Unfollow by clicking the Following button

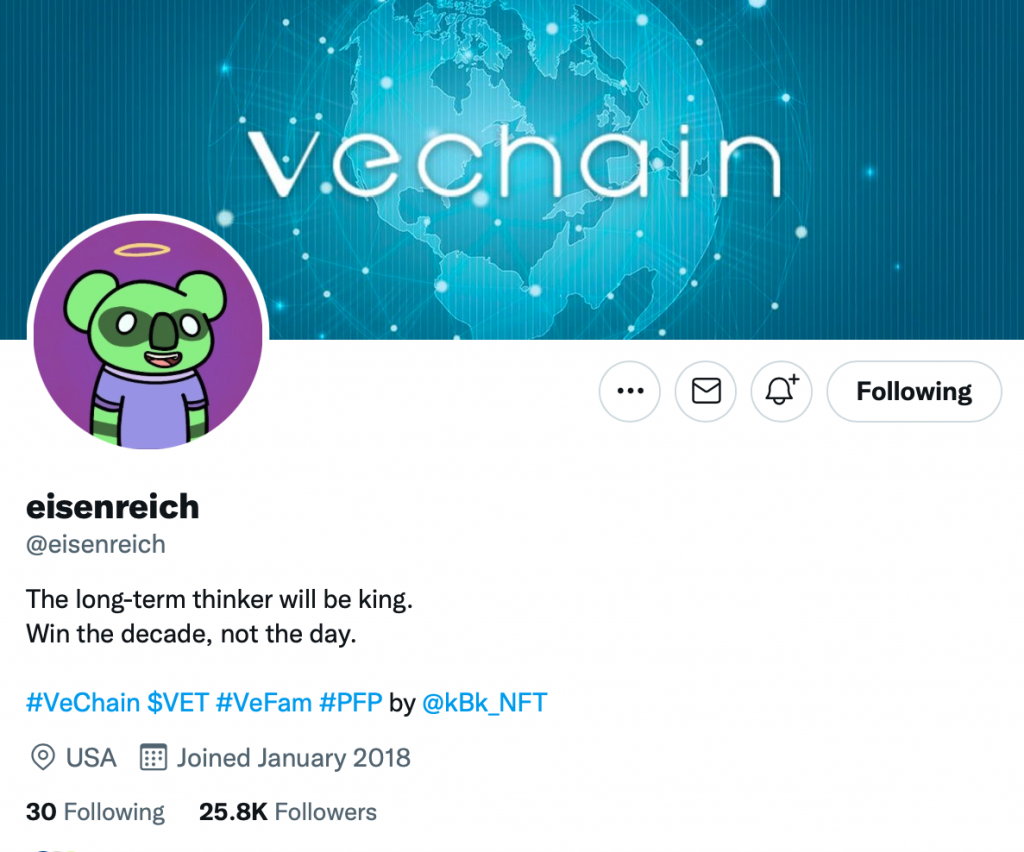pos(913,391)
